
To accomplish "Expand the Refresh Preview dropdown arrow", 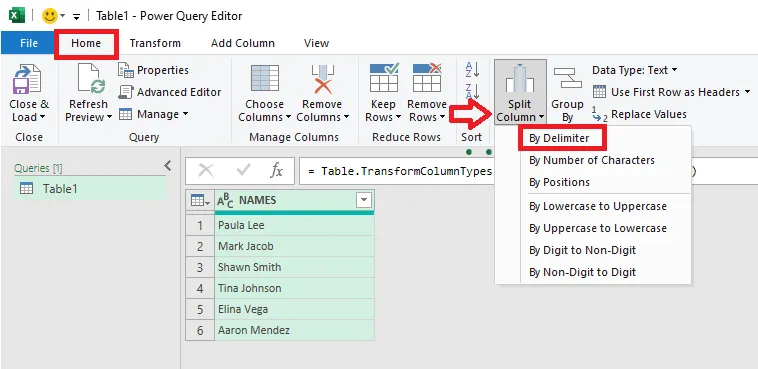I will (x=109, y=117).
